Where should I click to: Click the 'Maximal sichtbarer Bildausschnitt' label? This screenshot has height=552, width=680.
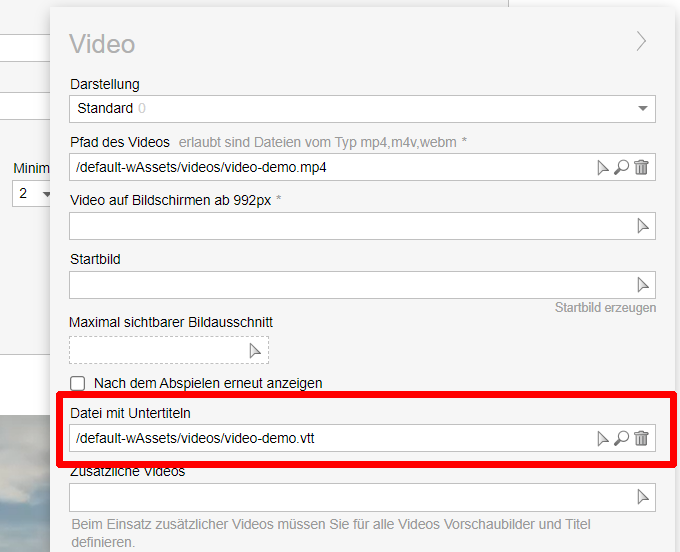coord(171,322)
